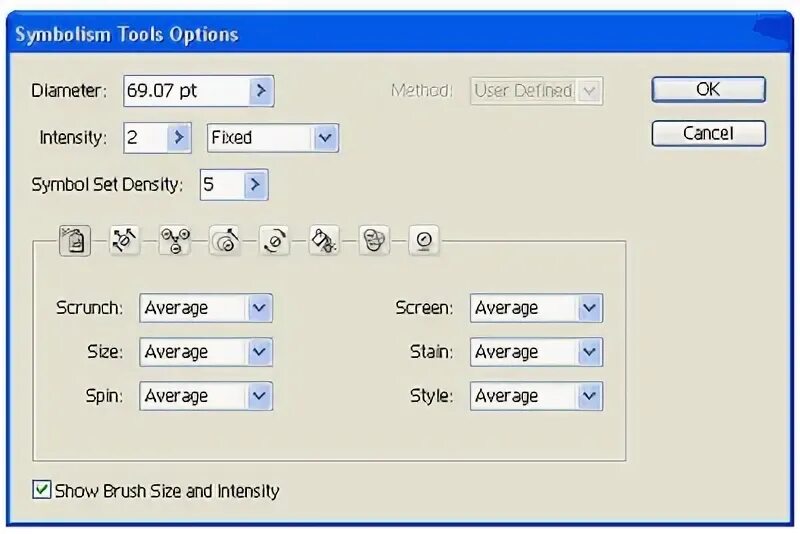Uncheck Show Brush Size and Intensity

42,490
